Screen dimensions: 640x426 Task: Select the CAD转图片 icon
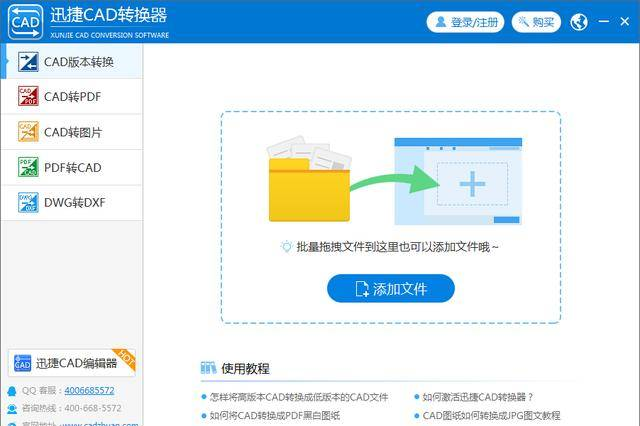coord(28,132)
